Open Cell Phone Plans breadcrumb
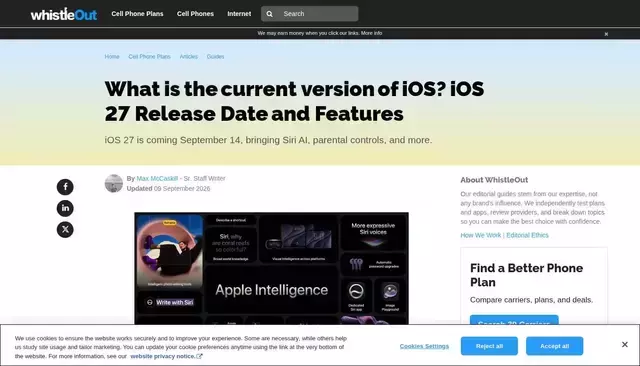Image resolution: width=640 pixels, height=366 pixels. [149, 57]
